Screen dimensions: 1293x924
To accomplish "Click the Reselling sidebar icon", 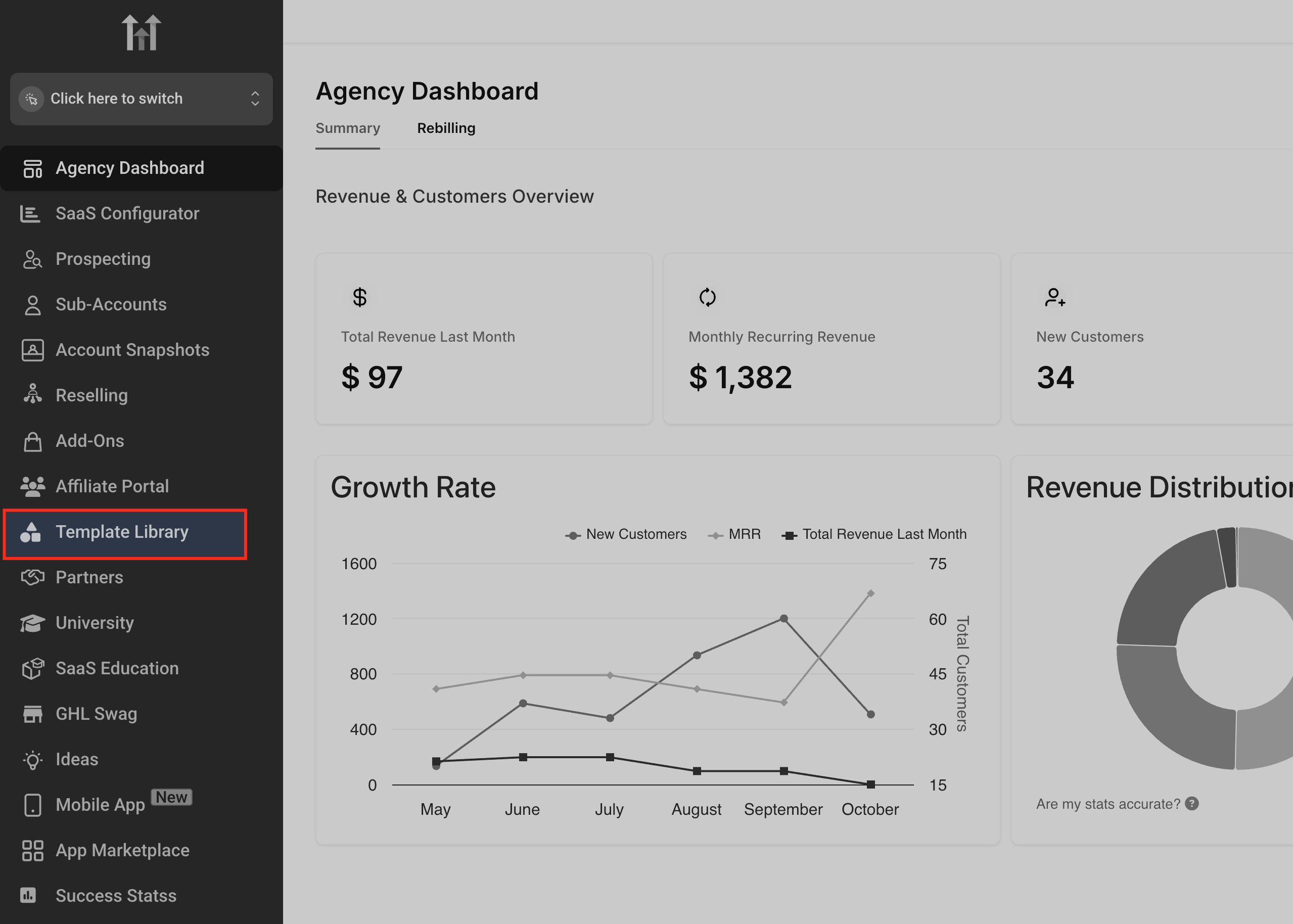I will 32,395.
